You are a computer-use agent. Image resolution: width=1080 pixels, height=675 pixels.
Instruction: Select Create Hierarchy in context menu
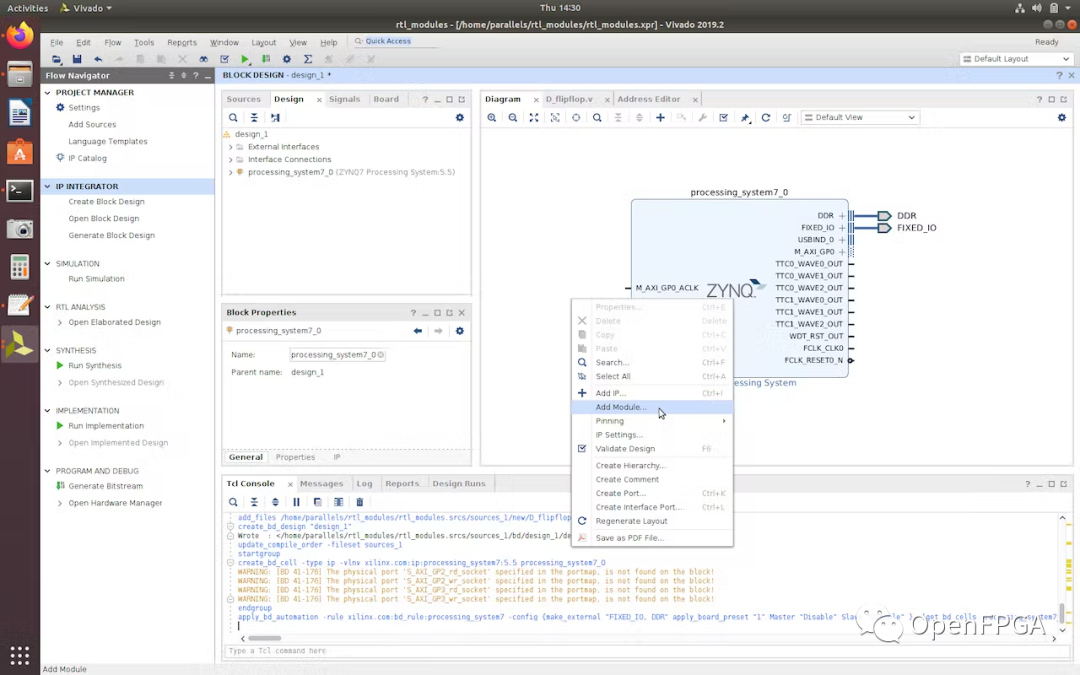pos(630,466)
